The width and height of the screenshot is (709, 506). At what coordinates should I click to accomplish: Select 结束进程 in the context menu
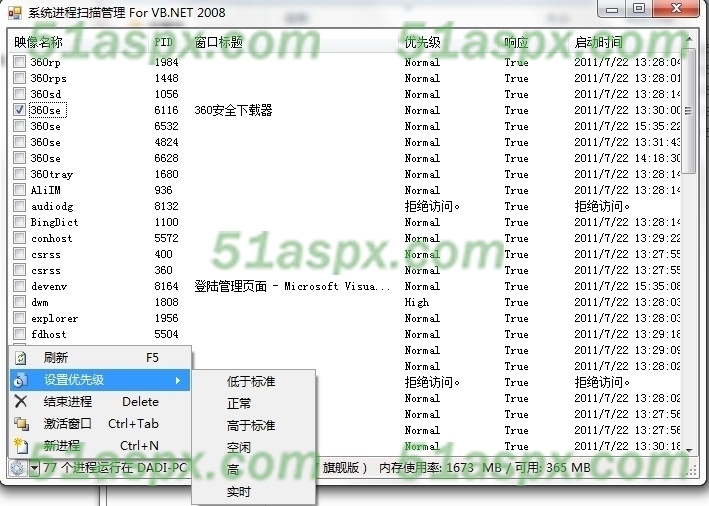[x=99, y=402]
